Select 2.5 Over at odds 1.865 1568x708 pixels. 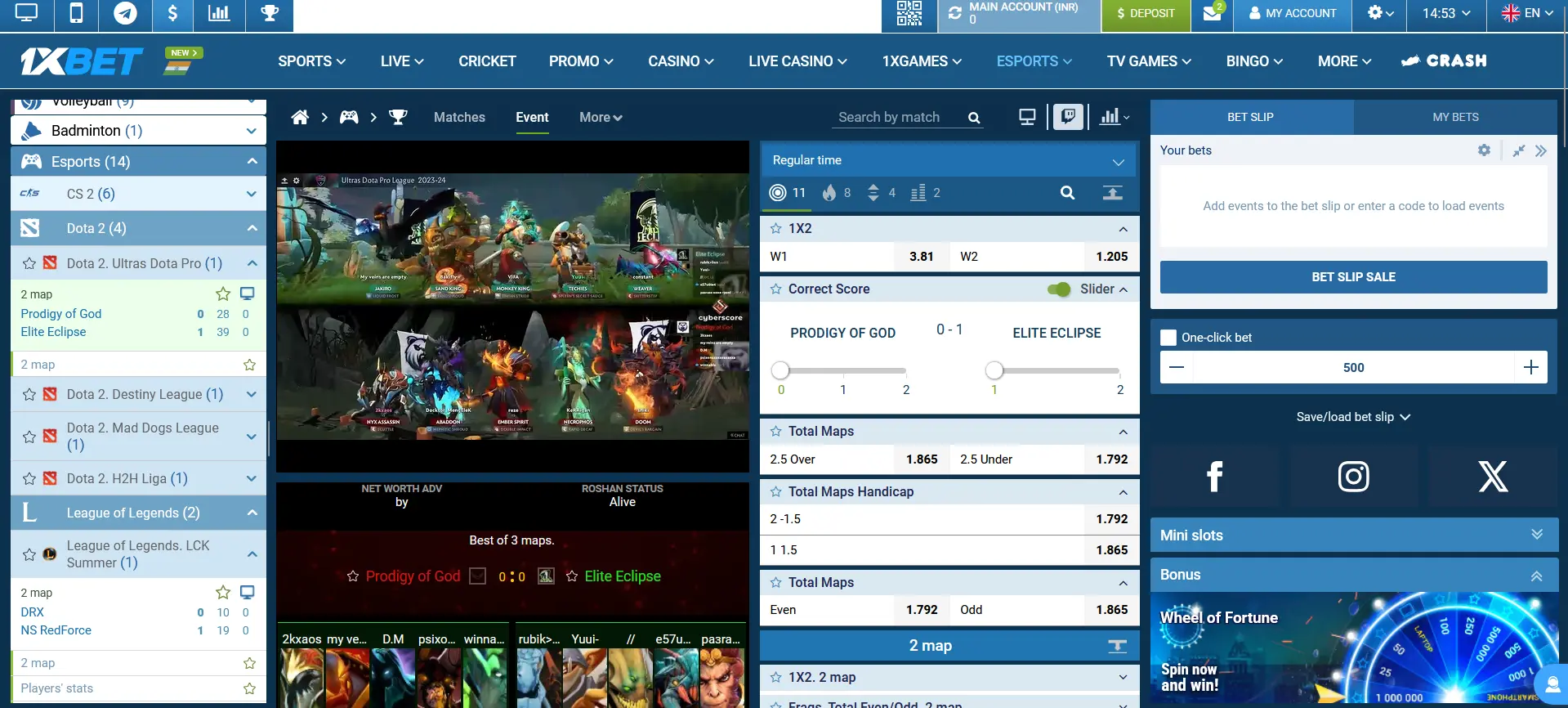coord(853,459)
